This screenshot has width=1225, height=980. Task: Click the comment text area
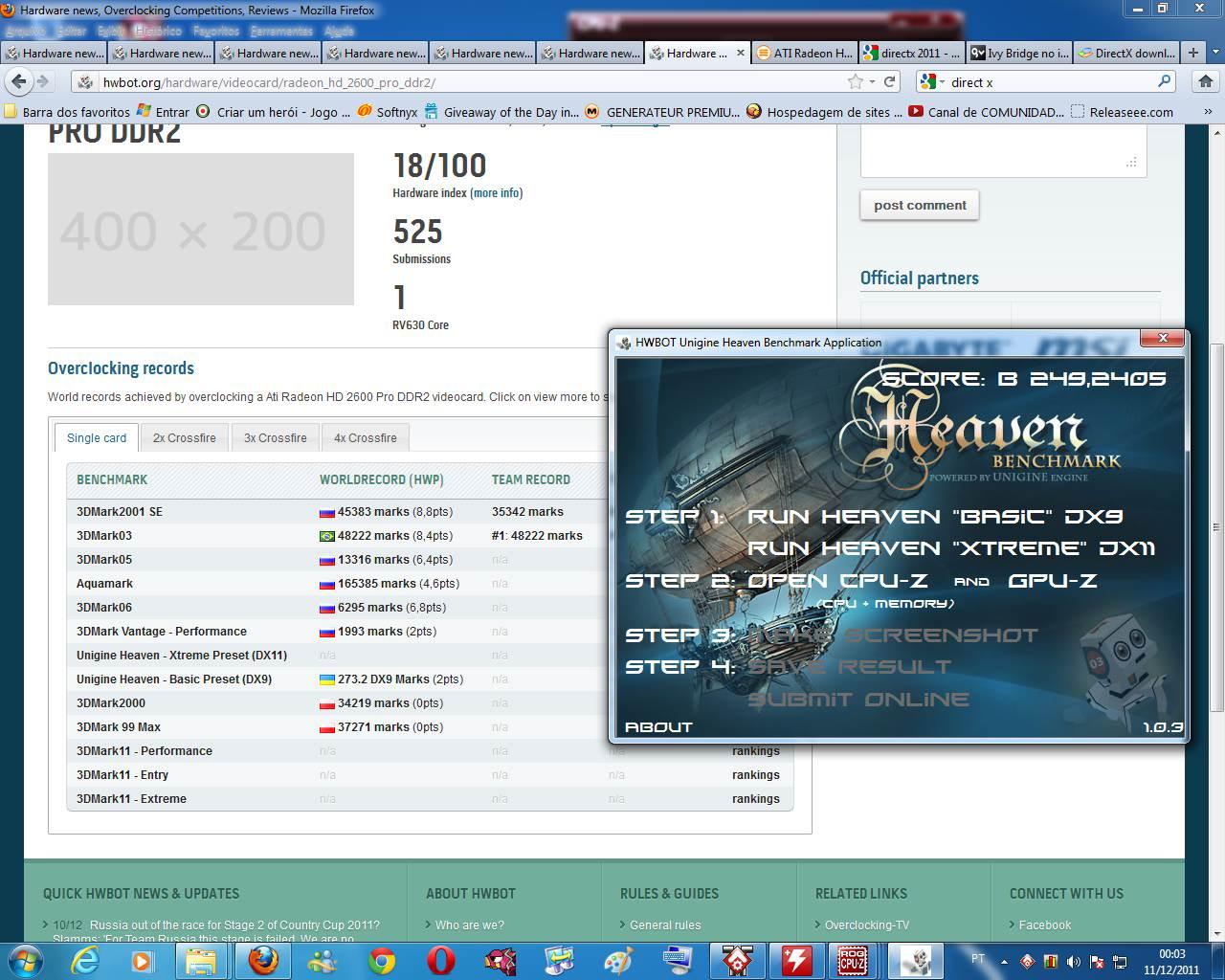1003,150
